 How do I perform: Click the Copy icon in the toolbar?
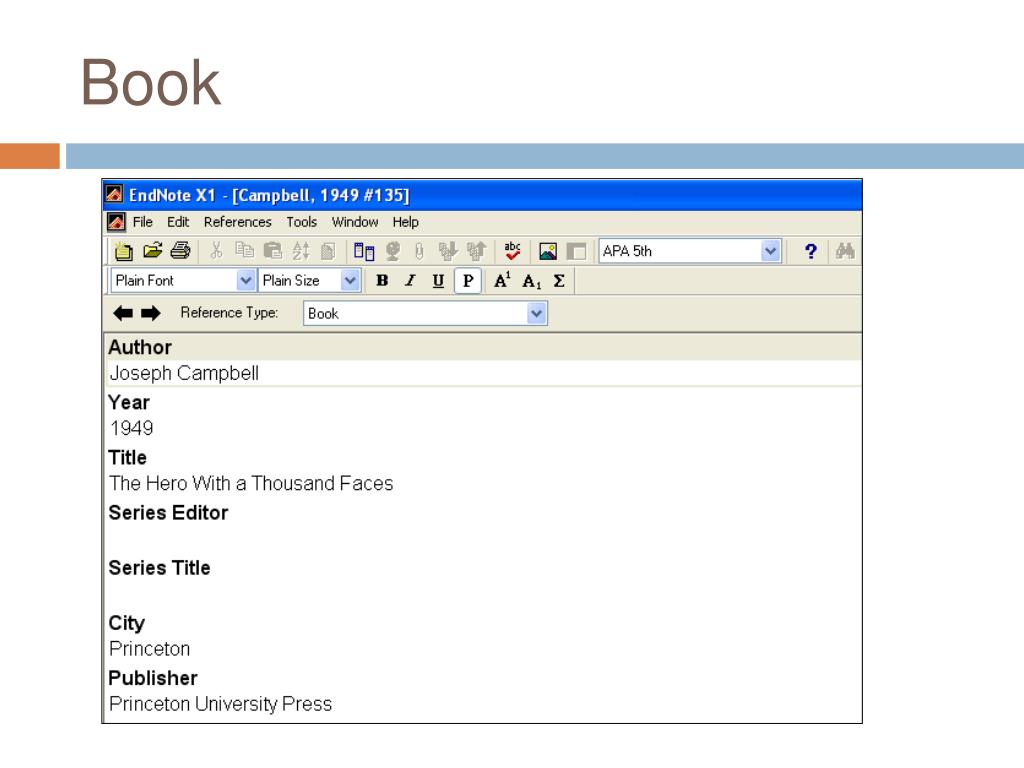pos(244,250)
